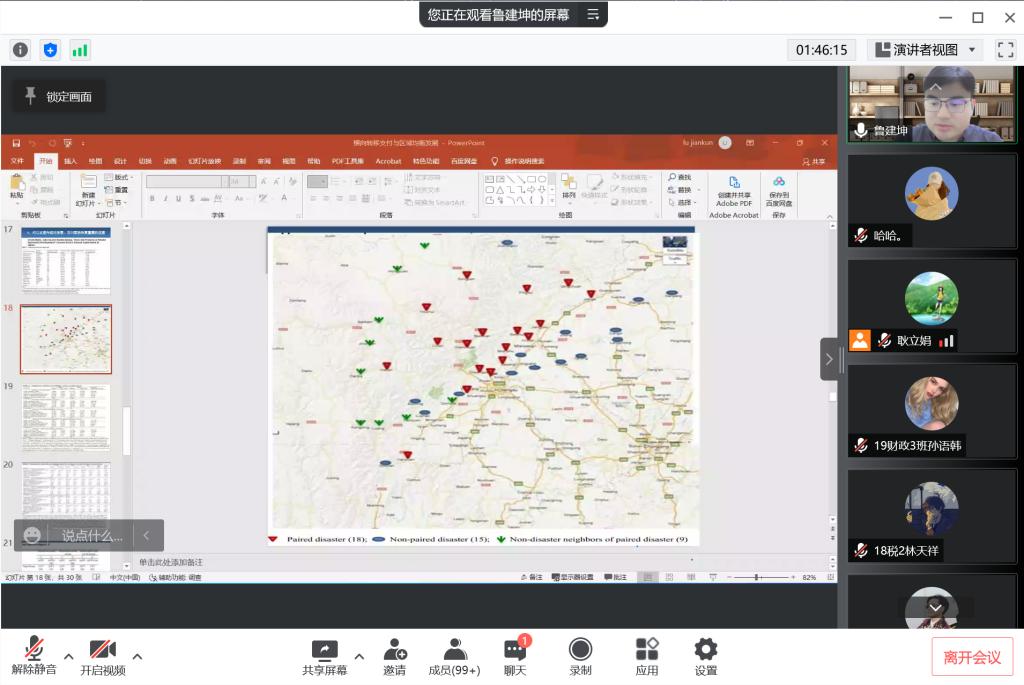
Task: Open the screen sharing banner menu icon
Action: (x=593, y=14)
